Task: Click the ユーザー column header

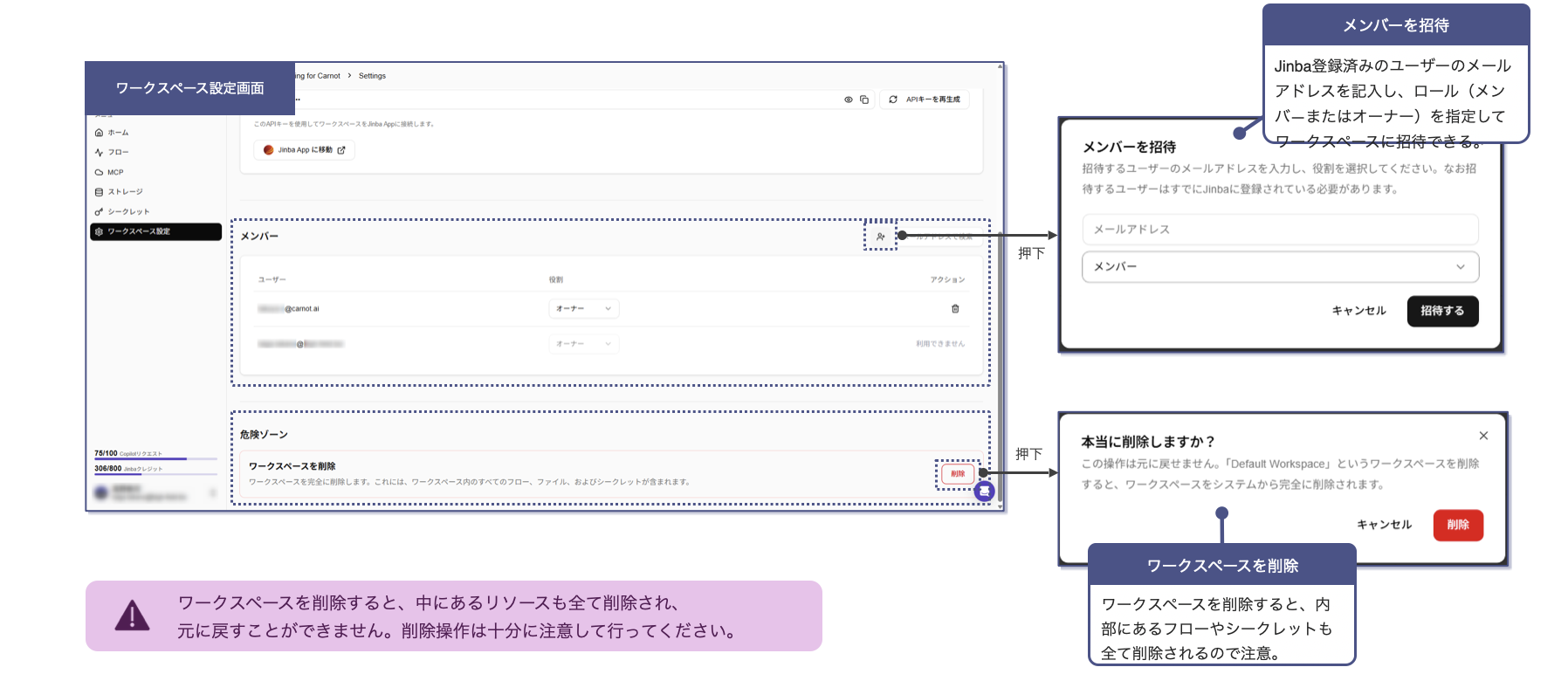Action: 272,280
